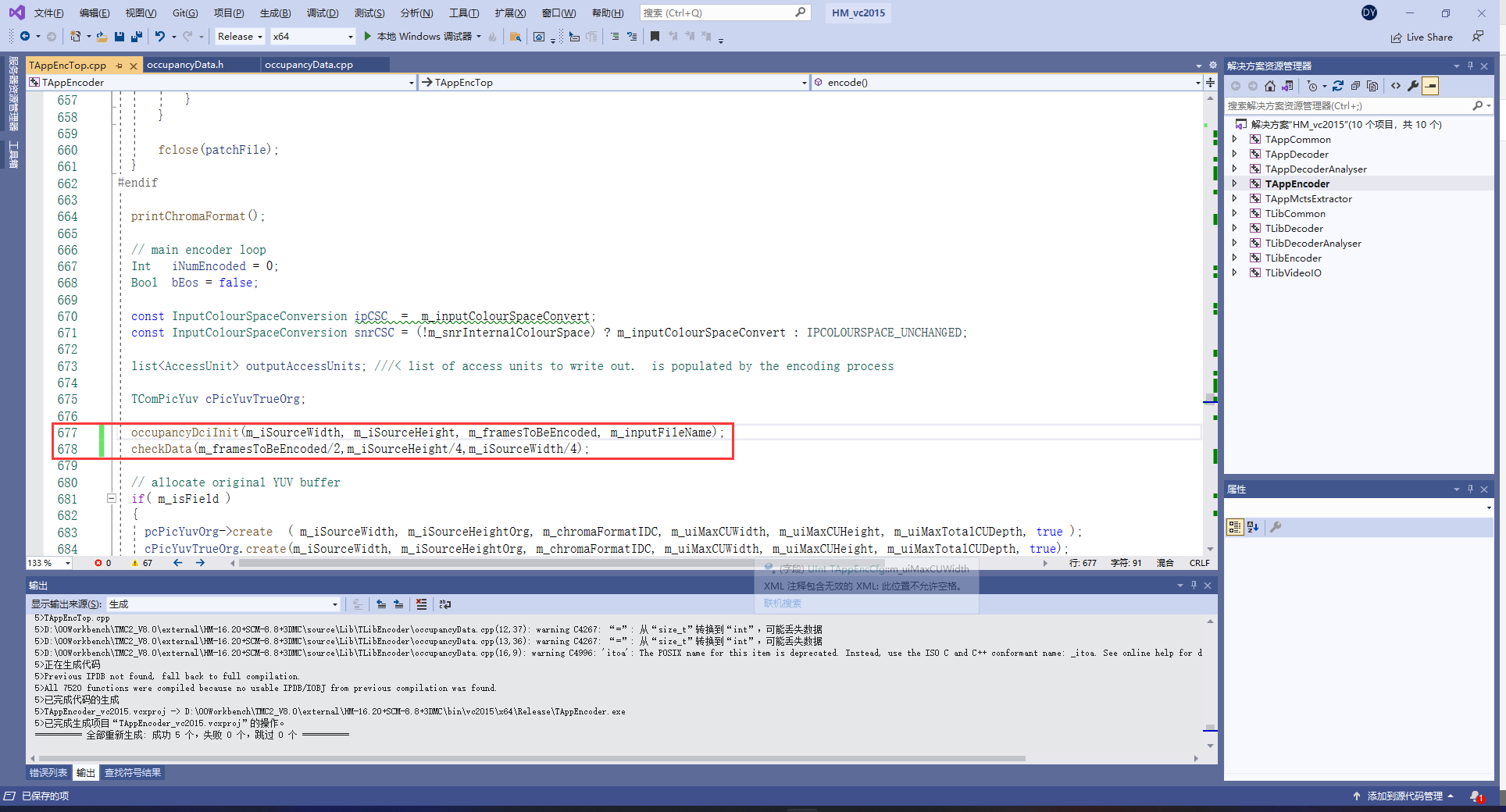Switch to the 错误列表 error list tab

(x=48, y=773)
